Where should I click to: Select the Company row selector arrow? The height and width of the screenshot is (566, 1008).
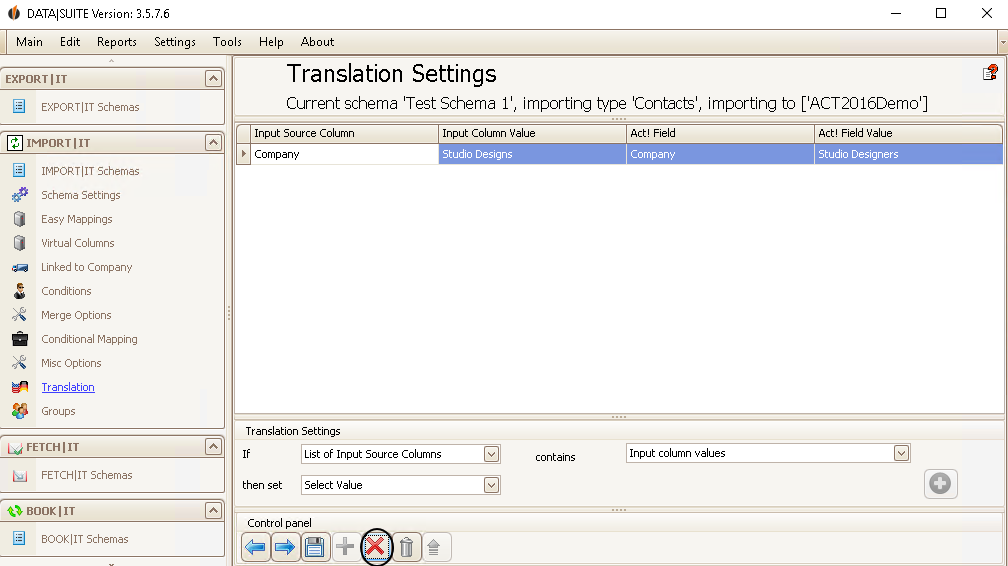coord(244,154)
